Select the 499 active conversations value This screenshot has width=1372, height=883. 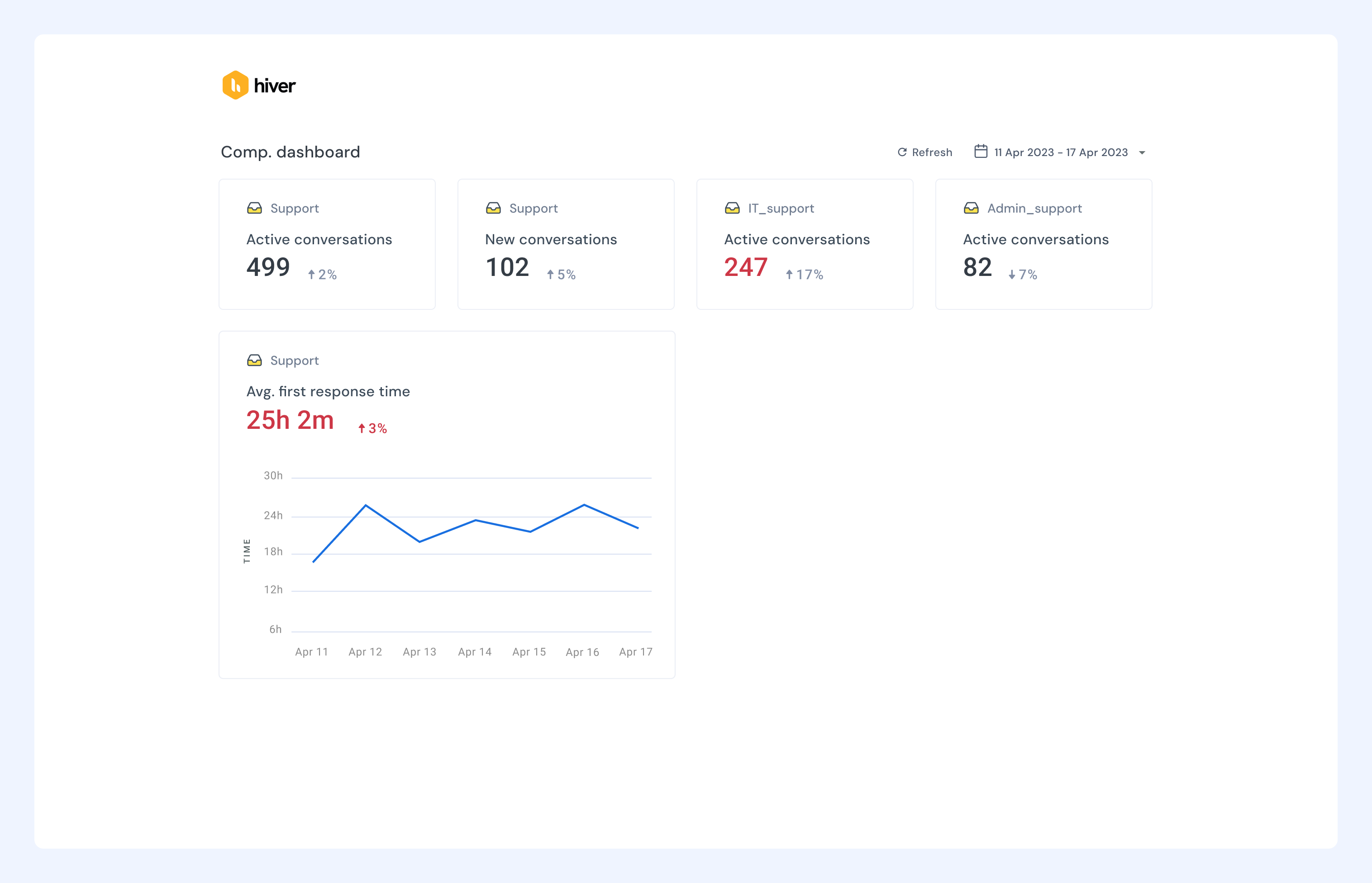point(268,267)
